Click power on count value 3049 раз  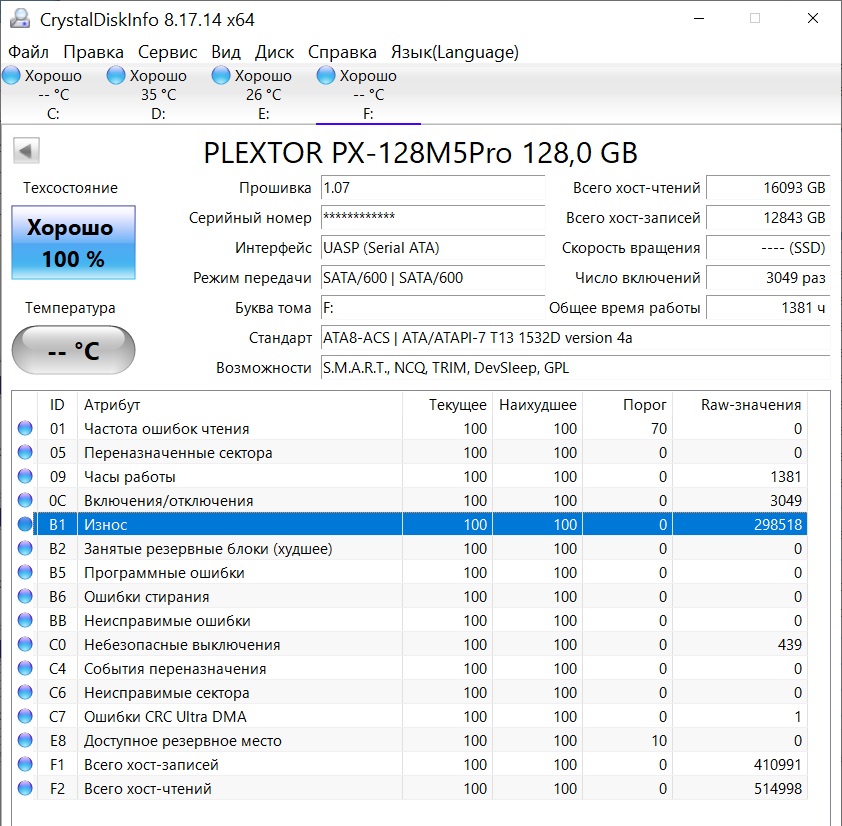768,278
